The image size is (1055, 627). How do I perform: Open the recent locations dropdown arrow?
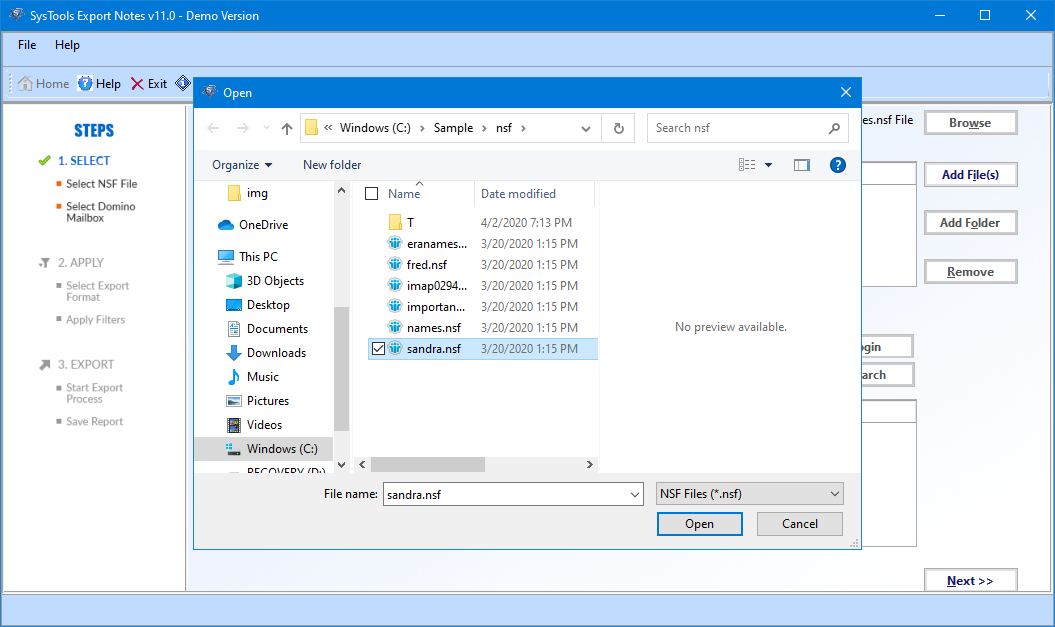point(266,128)
